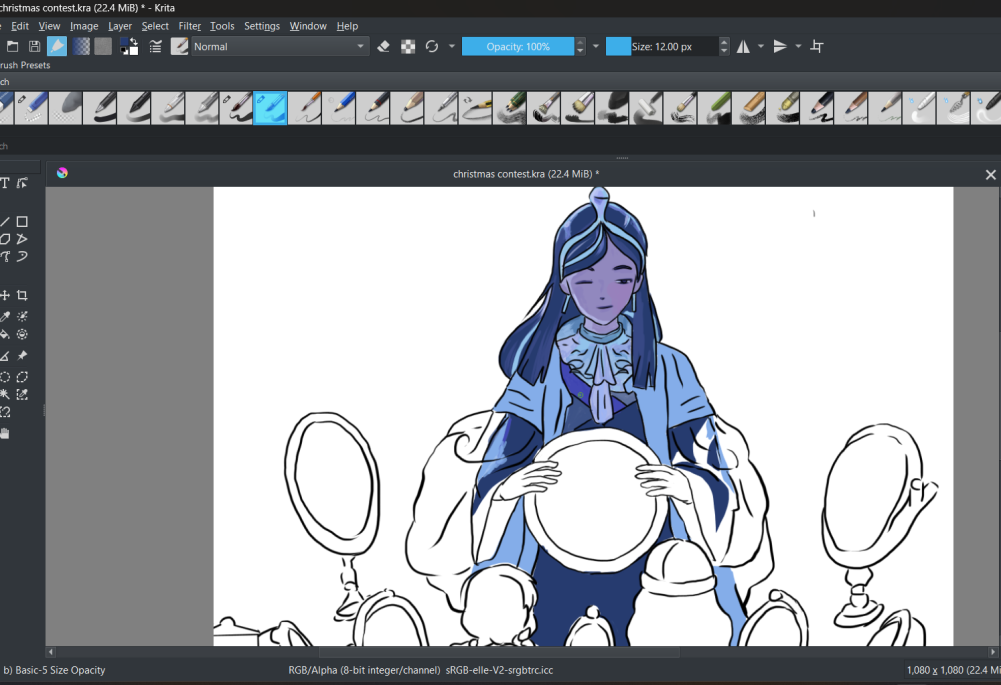
Task: Open the brush editor settings icon
Action: tap(156, 46)
